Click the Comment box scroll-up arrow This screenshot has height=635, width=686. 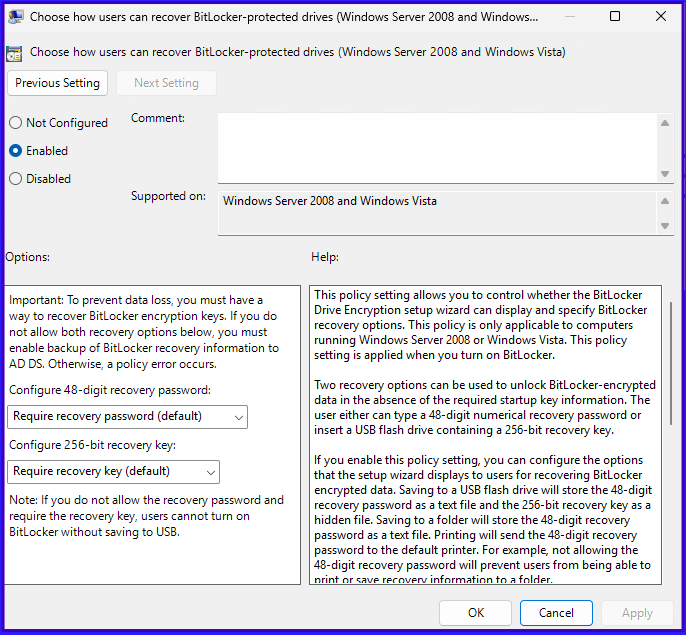[665, 122]
